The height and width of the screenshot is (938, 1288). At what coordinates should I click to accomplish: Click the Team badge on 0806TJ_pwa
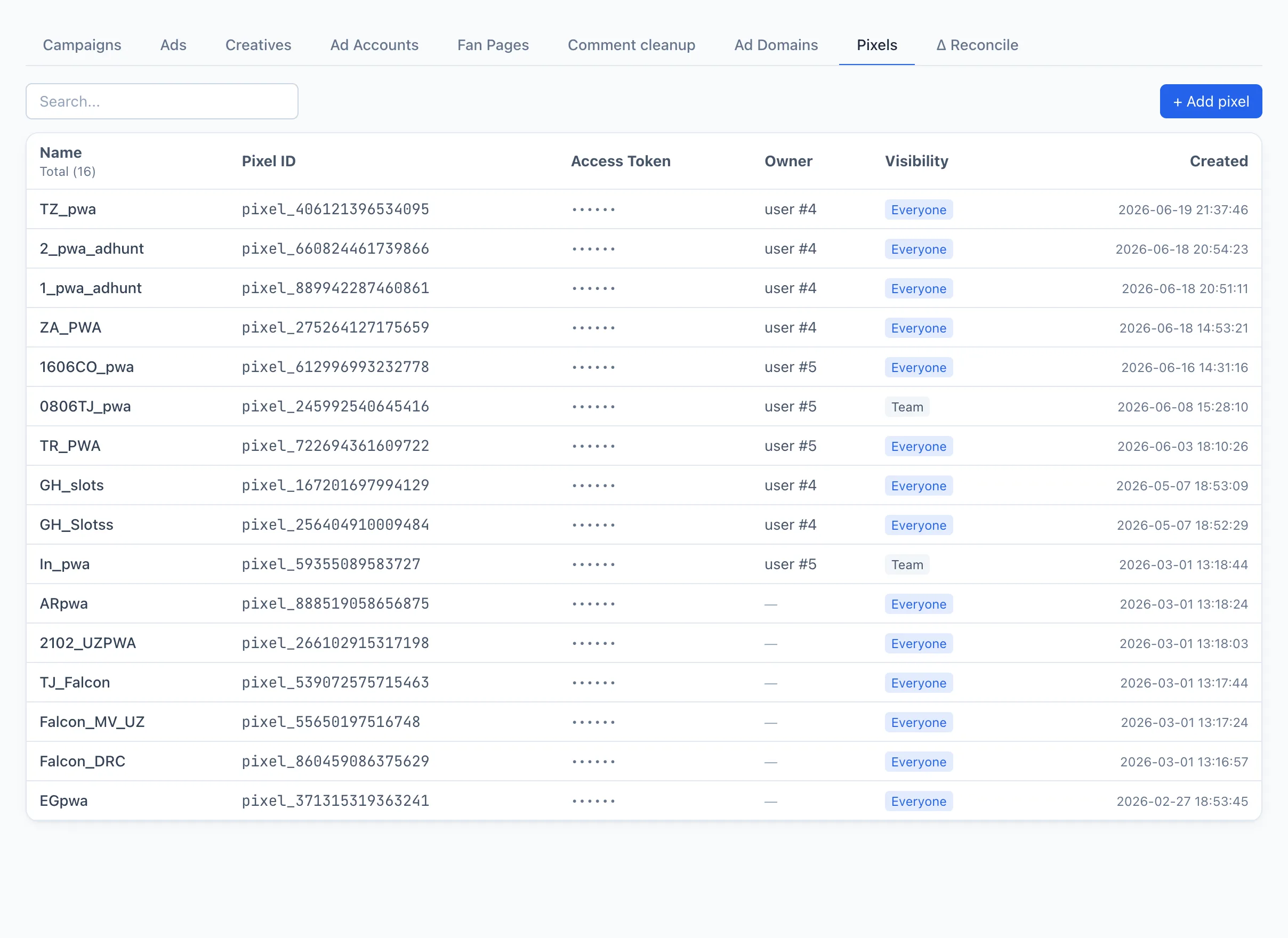click(x=907, y=407)
